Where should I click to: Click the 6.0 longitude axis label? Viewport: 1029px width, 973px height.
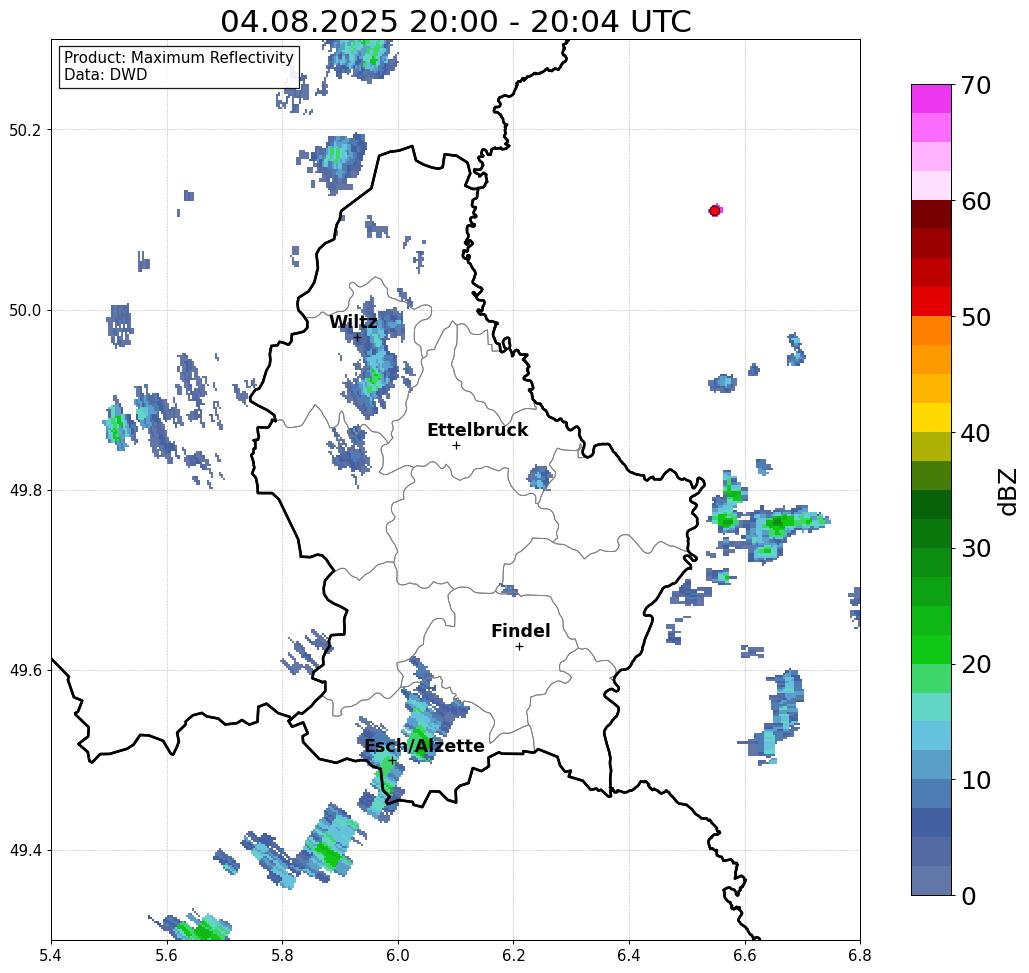pyautogui.click(x=398, y=955)
